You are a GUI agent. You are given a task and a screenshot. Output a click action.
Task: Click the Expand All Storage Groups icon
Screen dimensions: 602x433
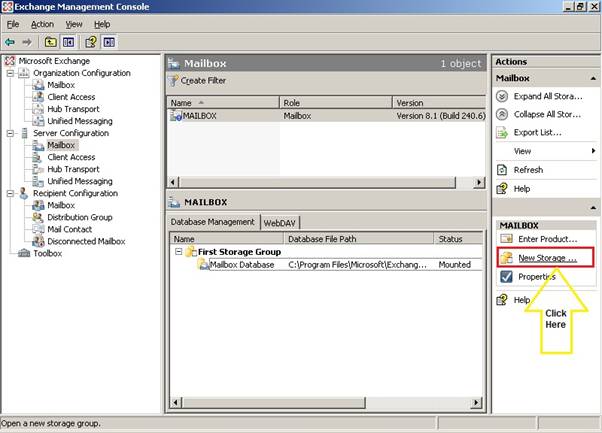coord(502,96)
